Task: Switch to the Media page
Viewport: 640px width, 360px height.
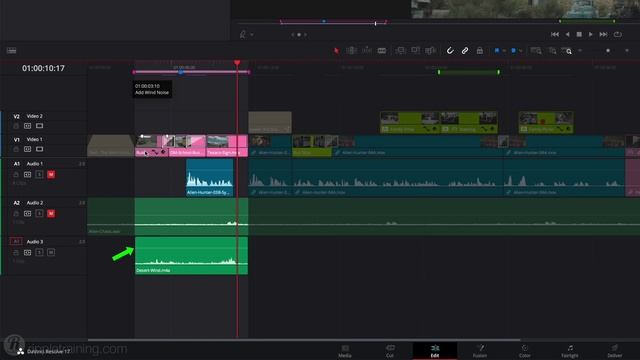Action: [345, 351]
